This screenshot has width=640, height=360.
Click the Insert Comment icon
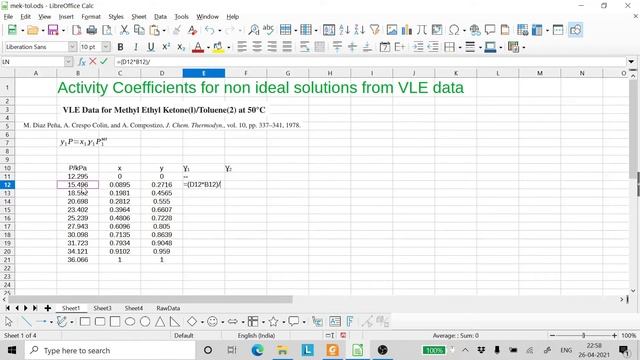[x=490, y=30]
